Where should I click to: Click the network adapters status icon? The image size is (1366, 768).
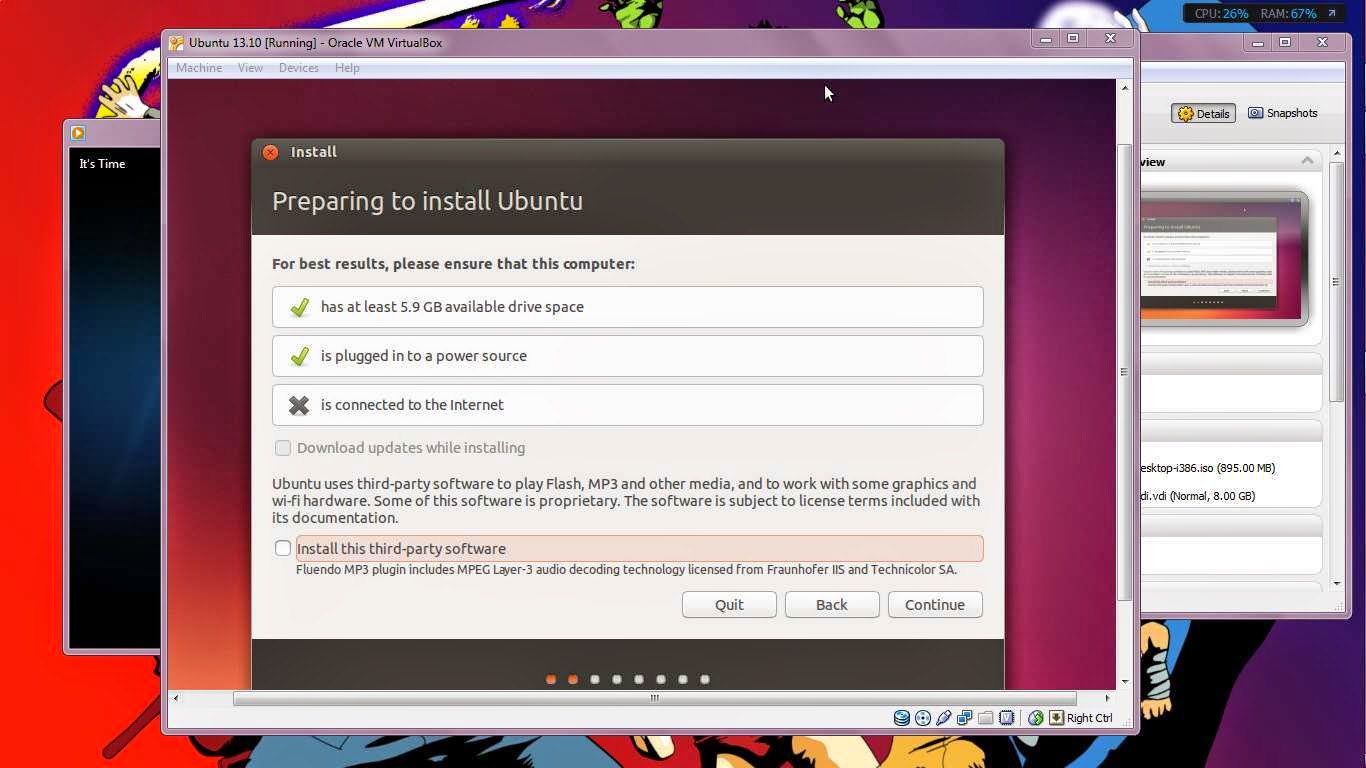[965, 718]
